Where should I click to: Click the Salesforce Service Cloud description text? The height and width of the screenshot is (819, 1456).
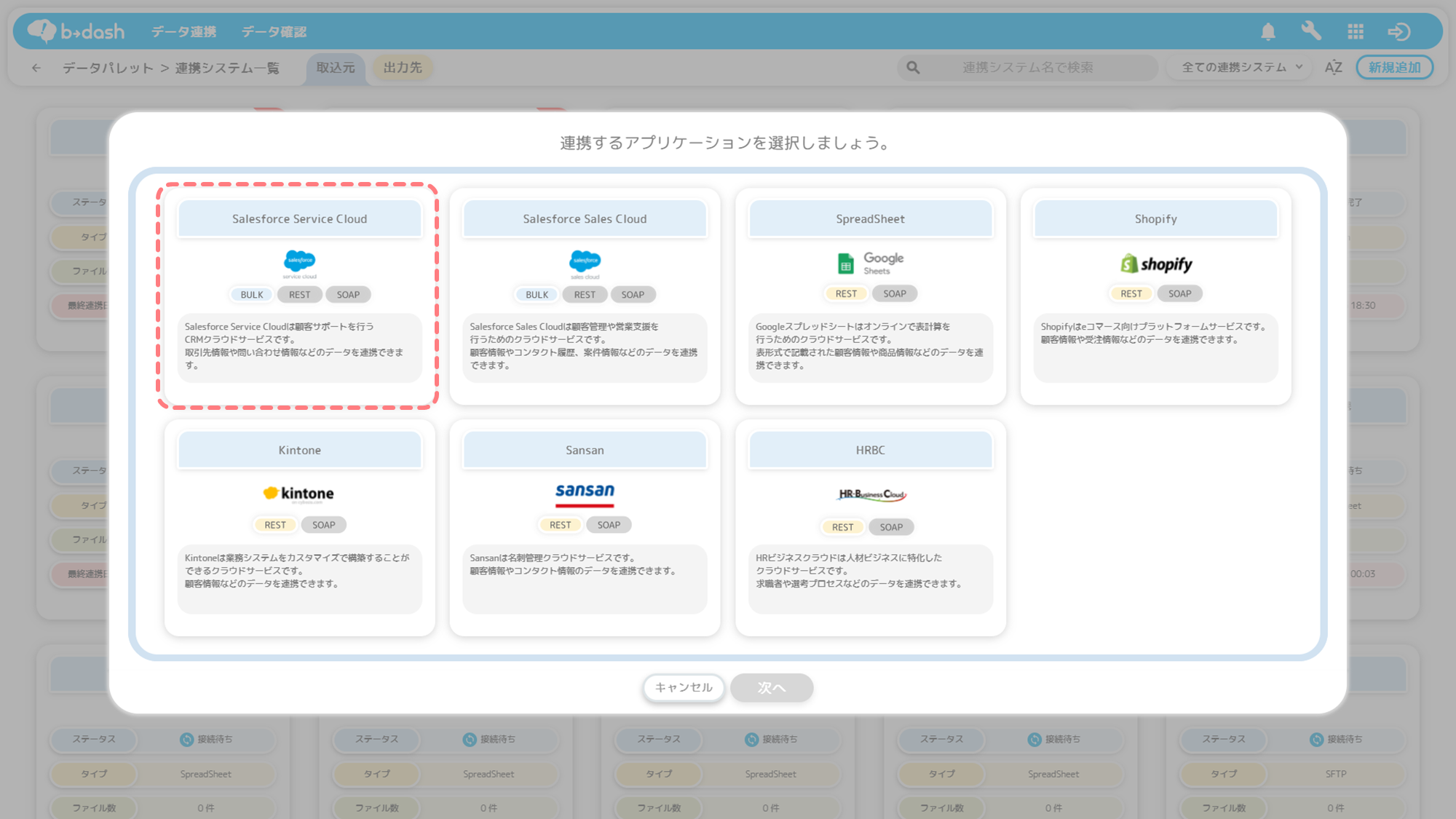point(294,346)
